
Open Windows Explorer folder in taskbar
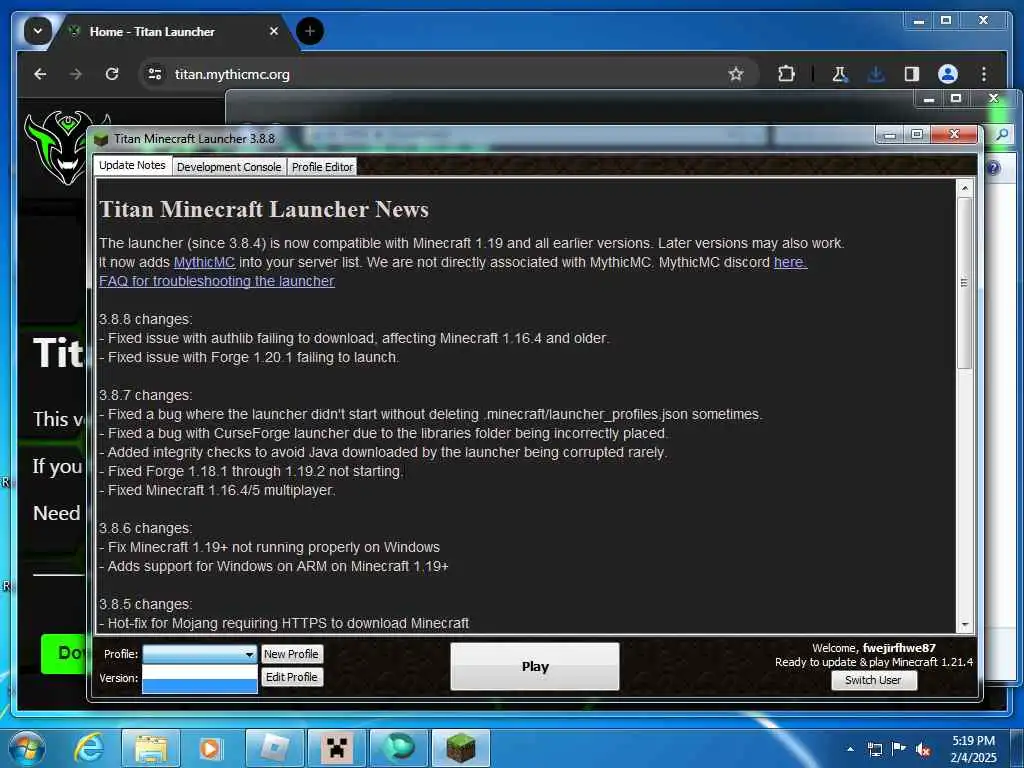tap(151, 748)
